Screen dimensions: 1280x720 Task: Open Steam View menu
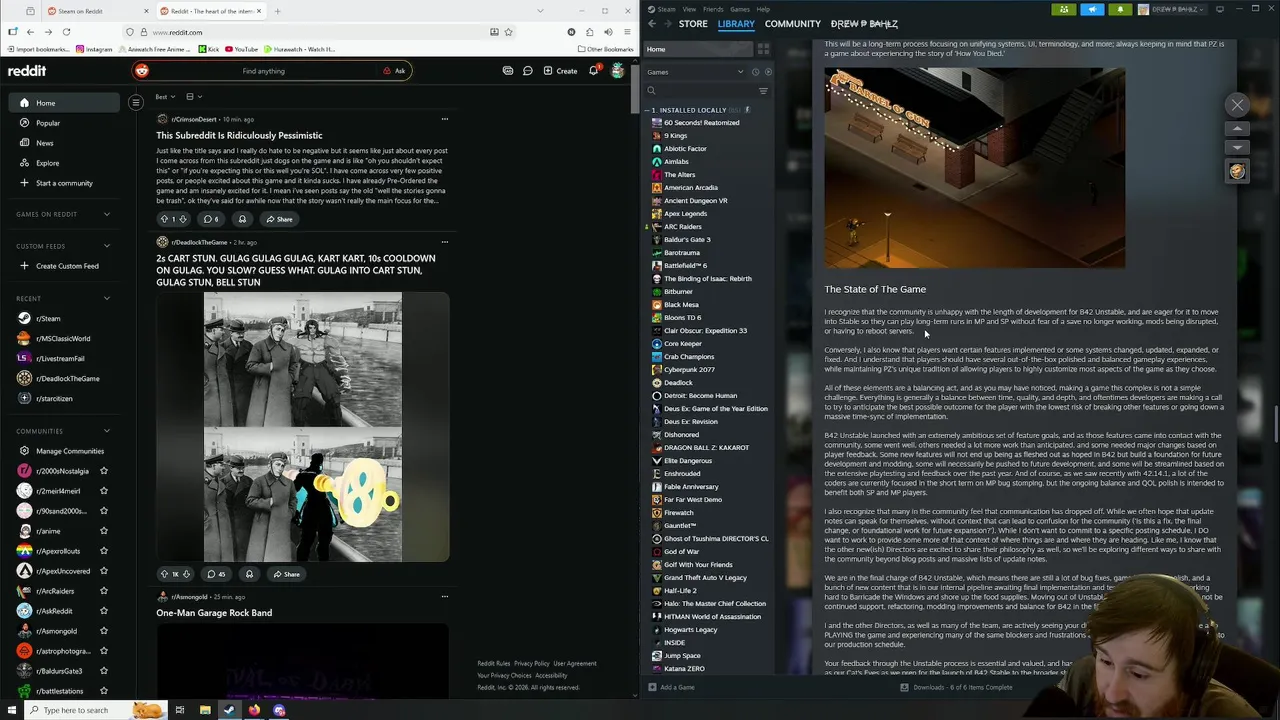[689, 9]
